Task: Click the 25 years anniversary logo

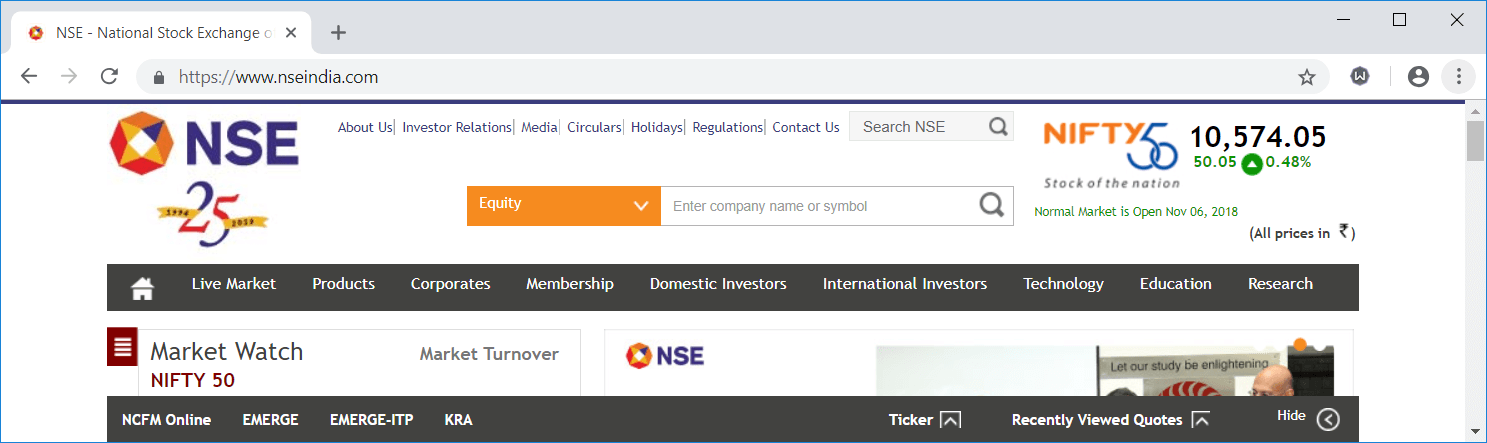Action: pos(213,213)
